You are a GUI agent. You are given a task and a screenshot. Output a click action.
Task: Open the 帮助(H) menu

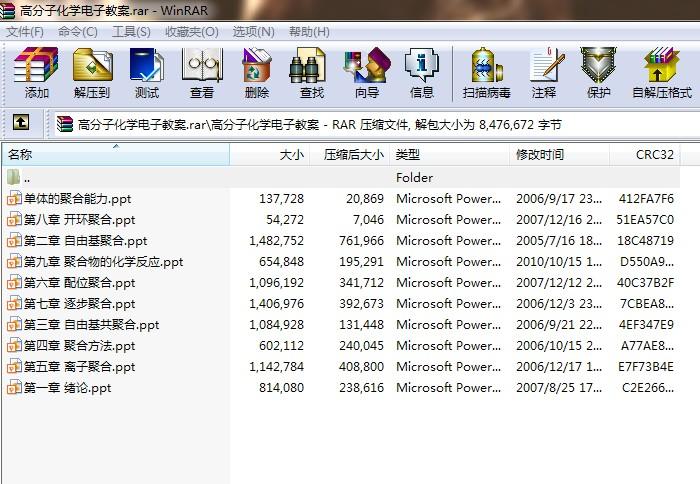pos(309,32)
